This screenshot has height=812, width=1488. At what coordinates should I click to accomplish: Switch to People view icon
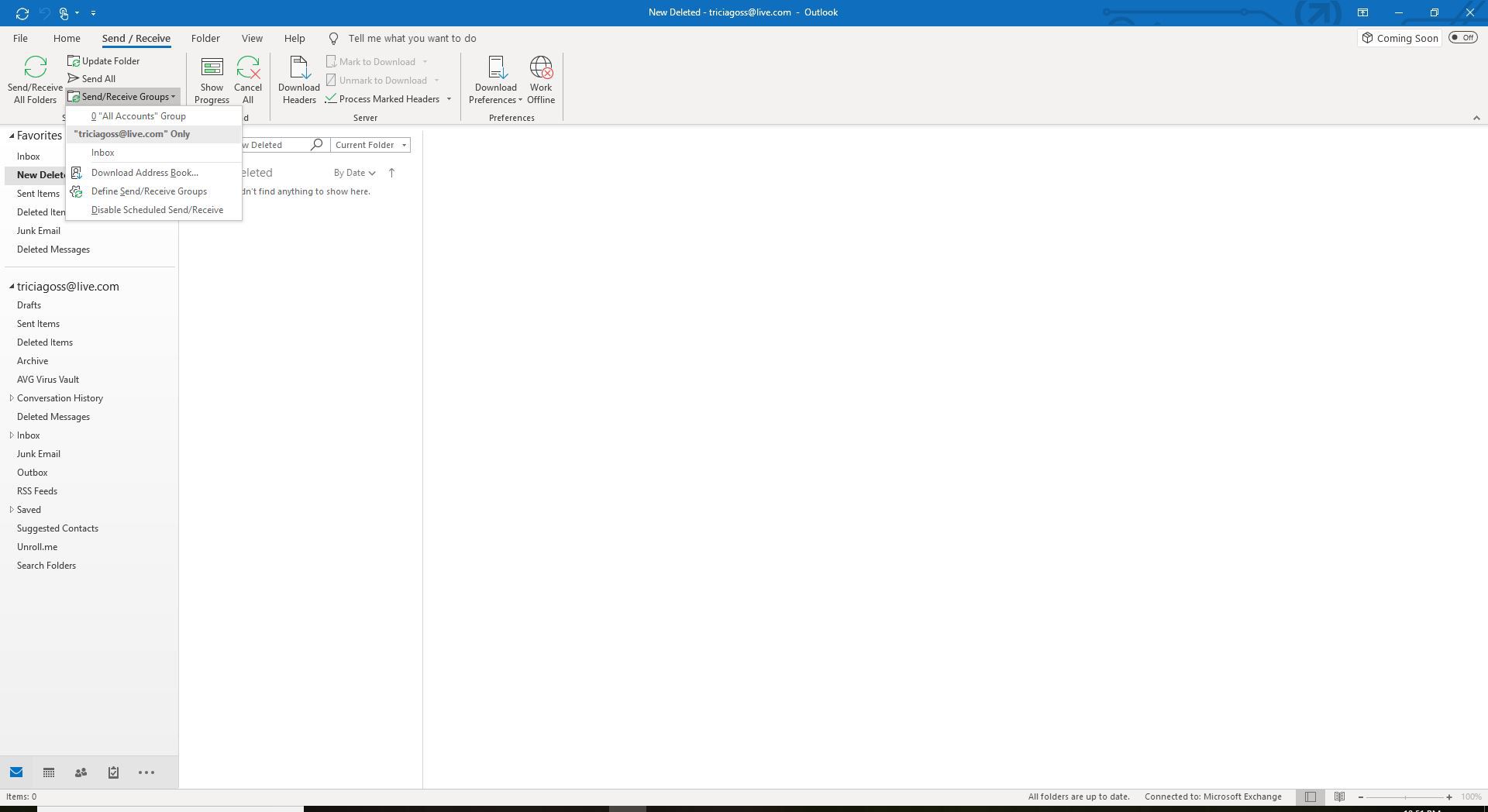[81, 772]
